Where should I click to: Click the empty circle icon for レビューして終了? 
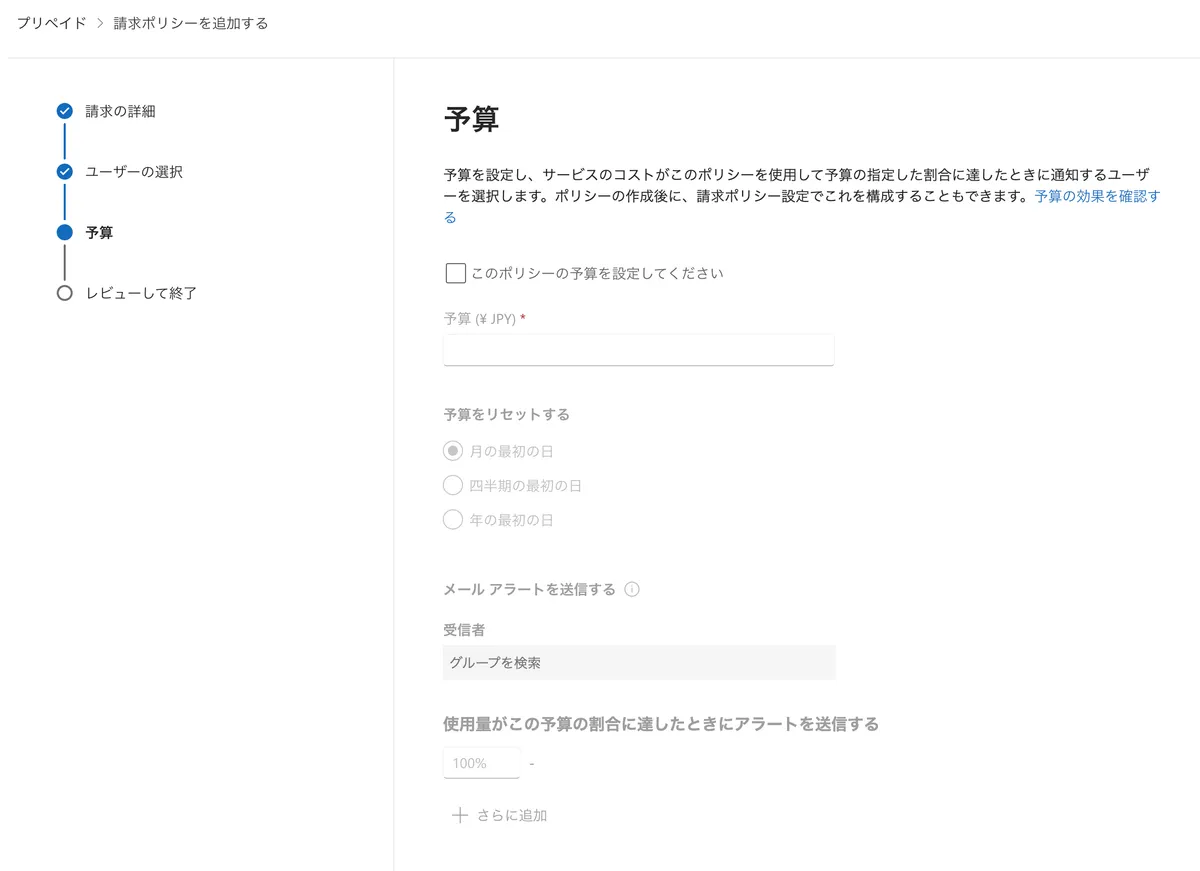coord(65,293)
